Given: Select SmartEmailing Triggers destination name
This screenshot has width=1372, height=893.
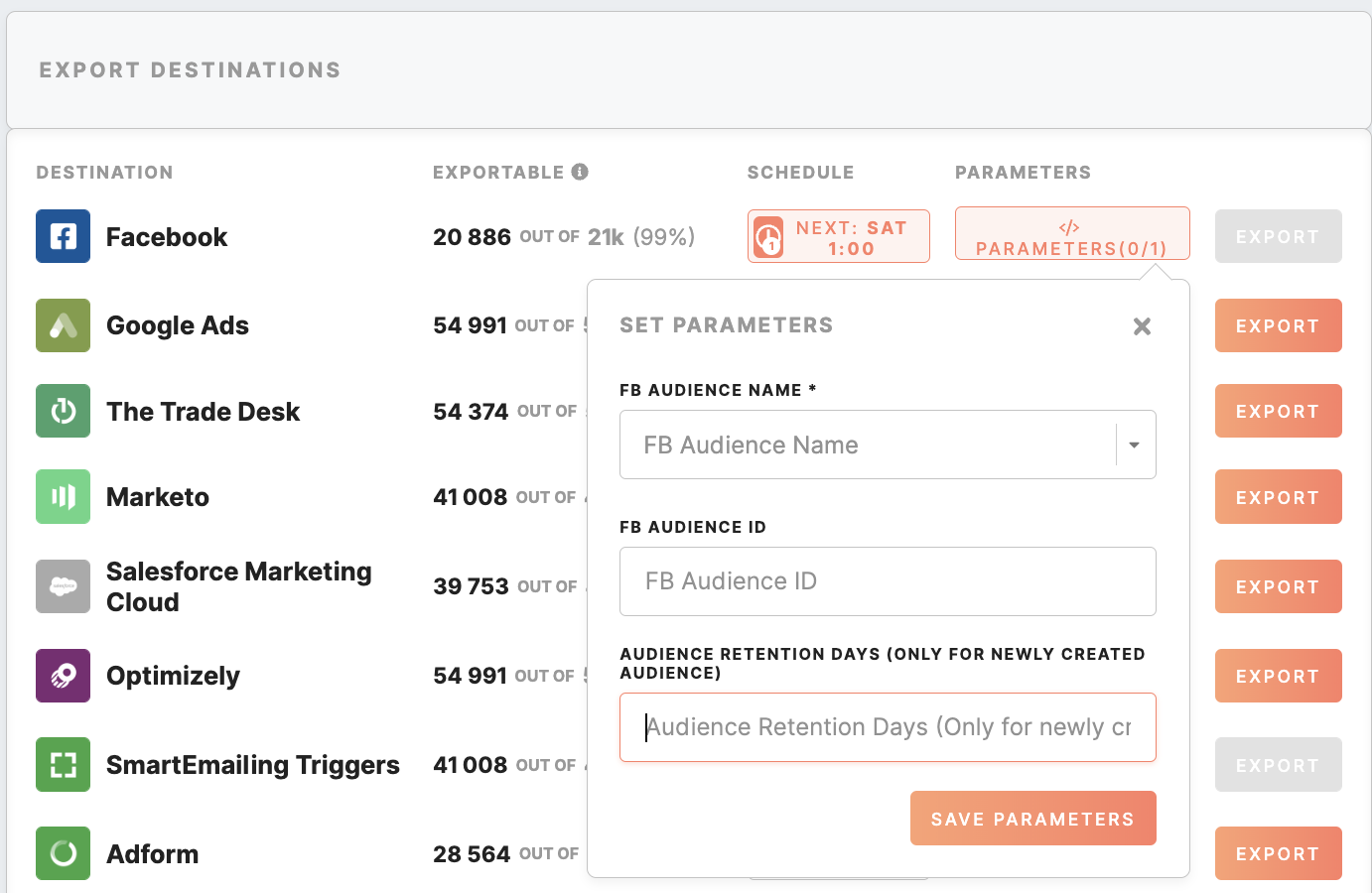Looking at the screenshot, I should (253, 765).
